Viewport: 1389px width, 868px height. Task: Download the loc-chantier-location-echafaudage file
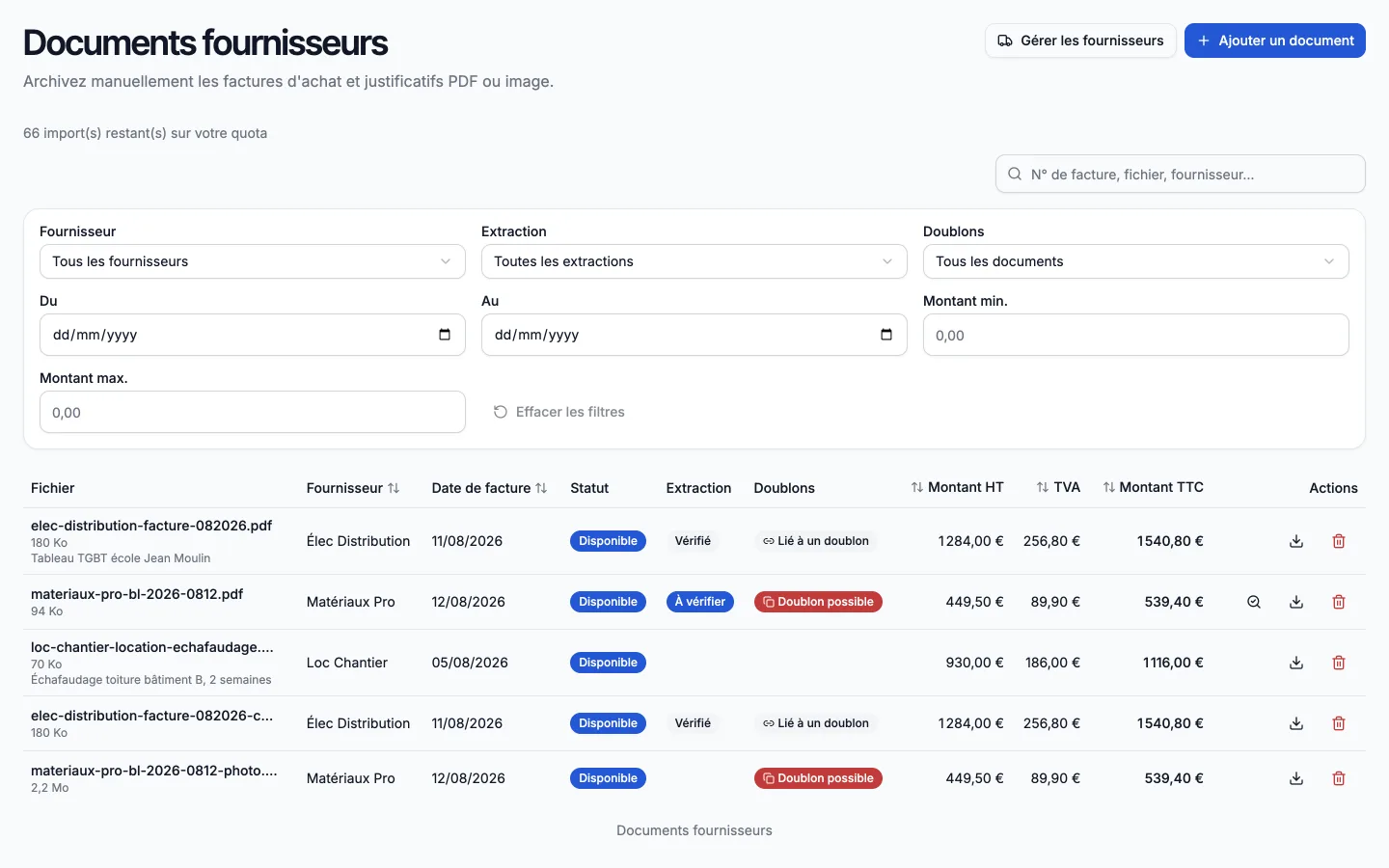pos(1296,663)
